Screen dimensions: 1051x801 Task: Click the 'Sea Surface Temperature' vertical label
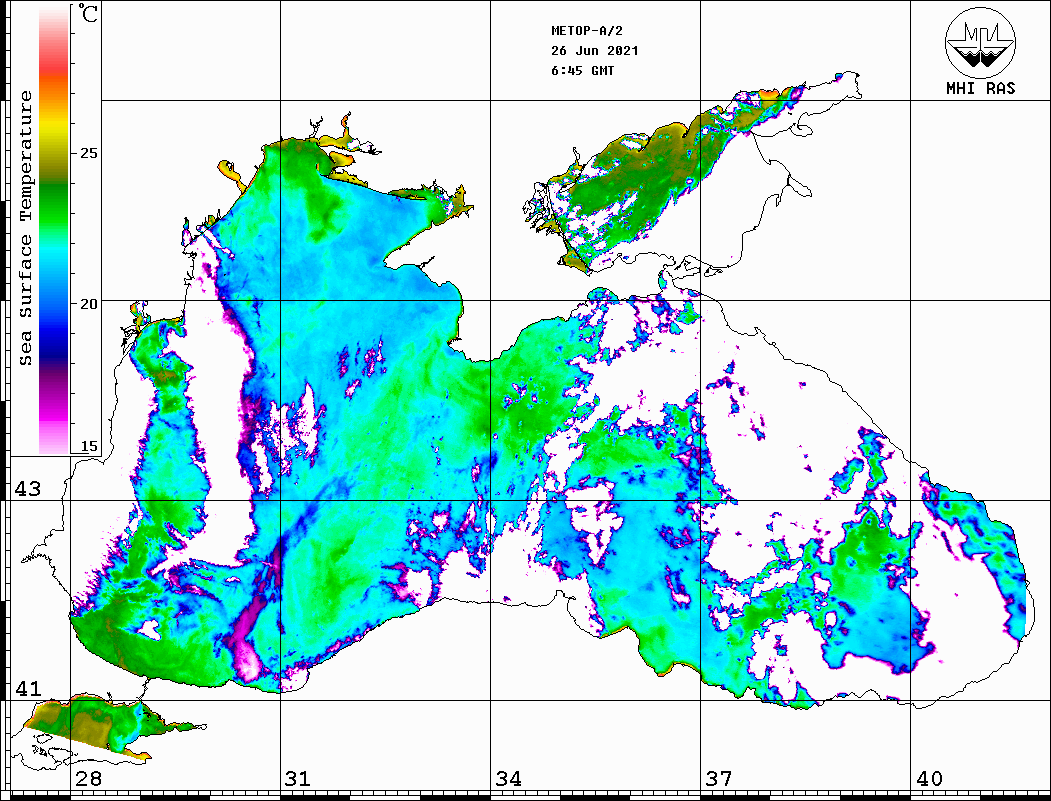(25, 229)
